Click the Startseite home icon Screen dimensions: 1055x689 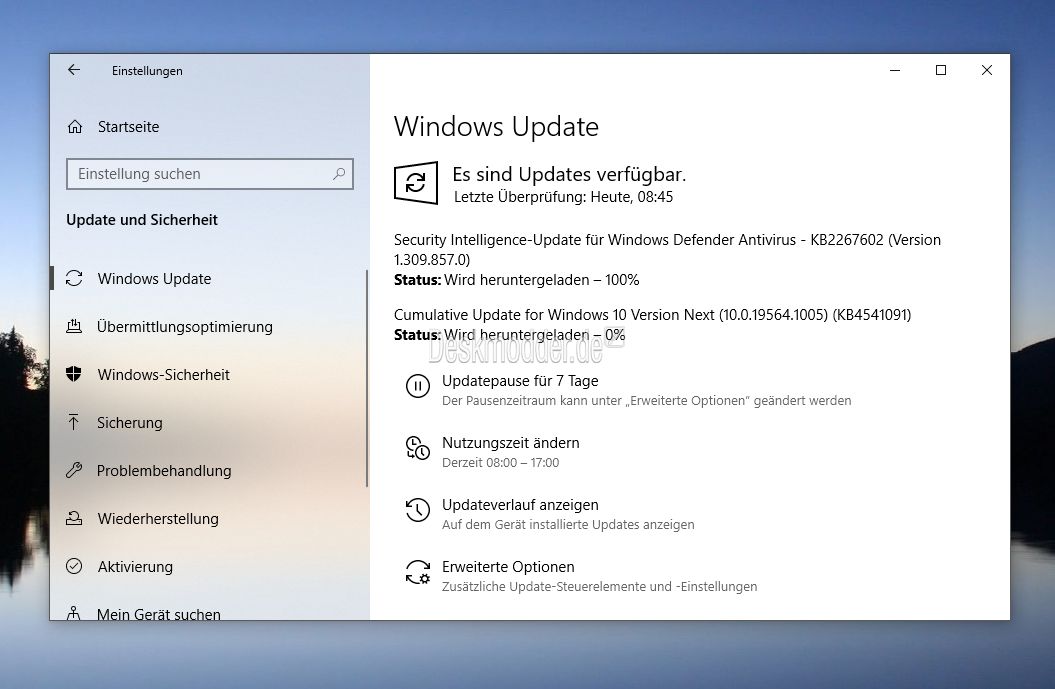[x=75, y=126]
